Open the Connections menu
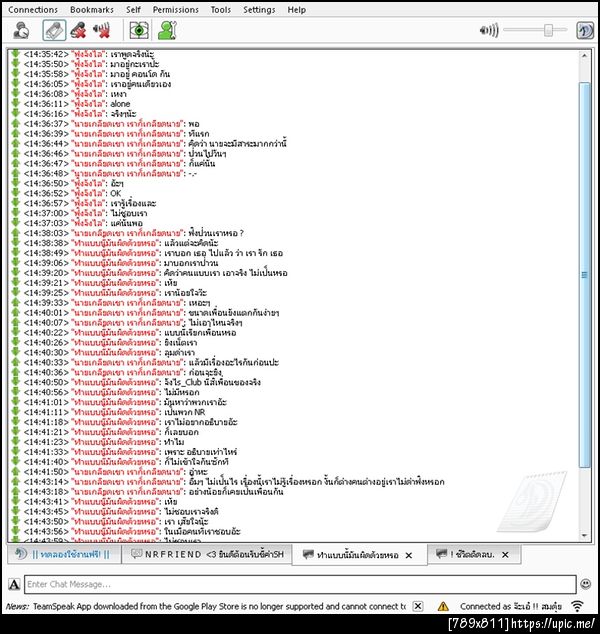This screenshot has height=634, width=600. click(x=33, y=10)
